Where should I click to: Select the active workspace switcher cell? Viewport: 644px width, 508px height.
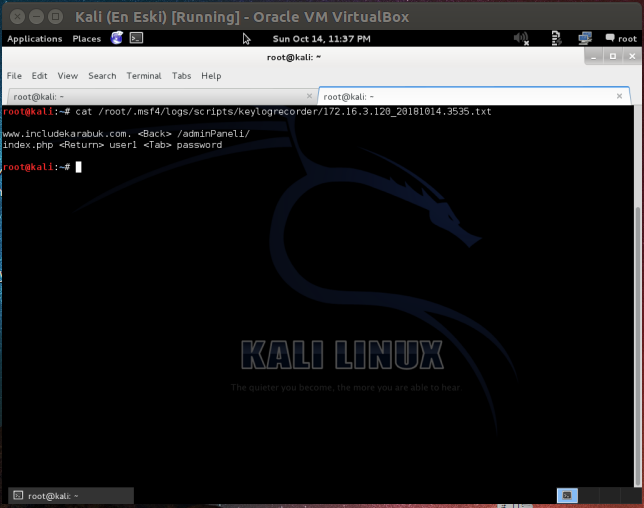[567, 495]
